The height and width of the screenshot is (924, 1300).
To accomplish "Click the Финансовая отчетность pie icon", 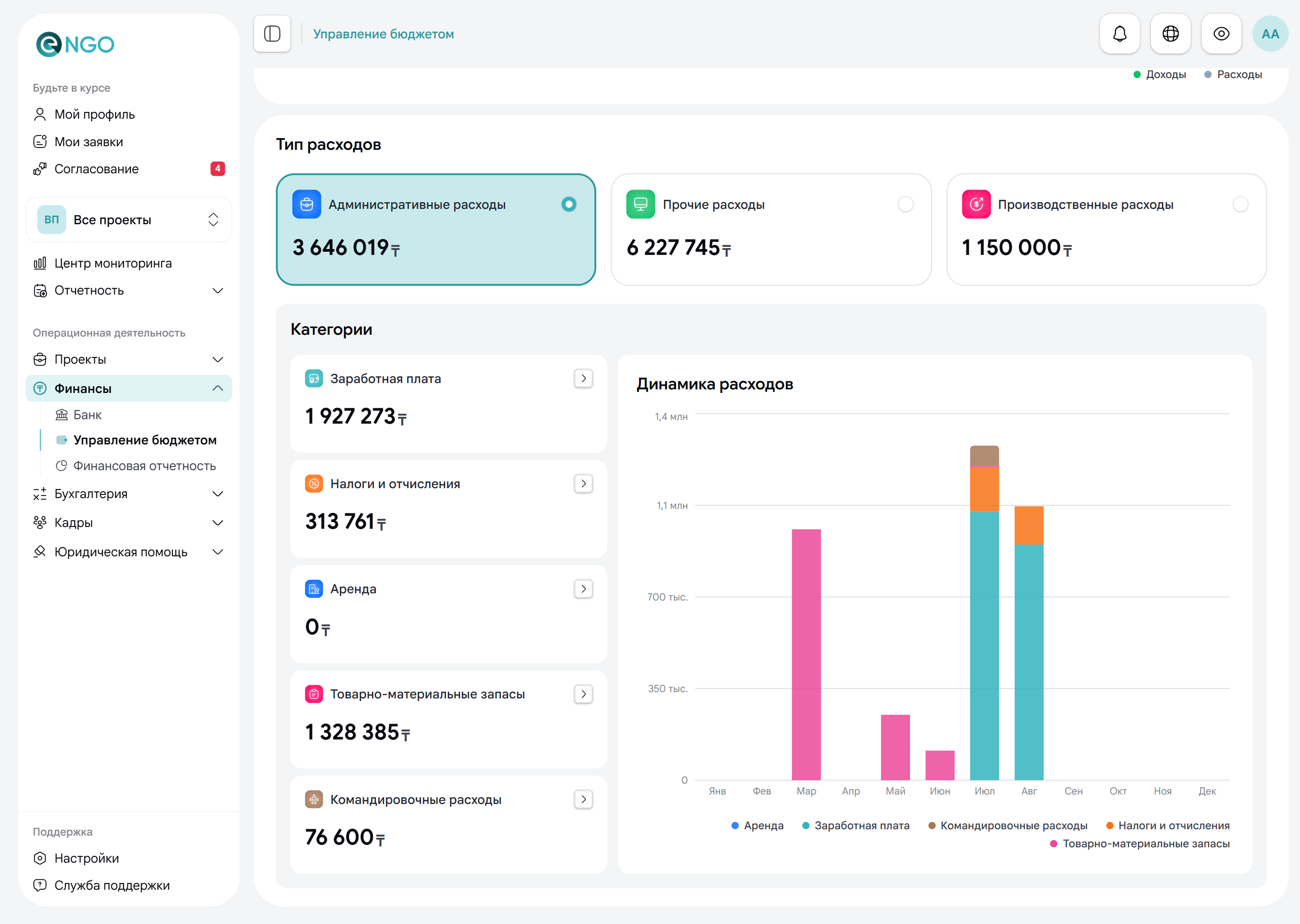I will pos(61,466).
